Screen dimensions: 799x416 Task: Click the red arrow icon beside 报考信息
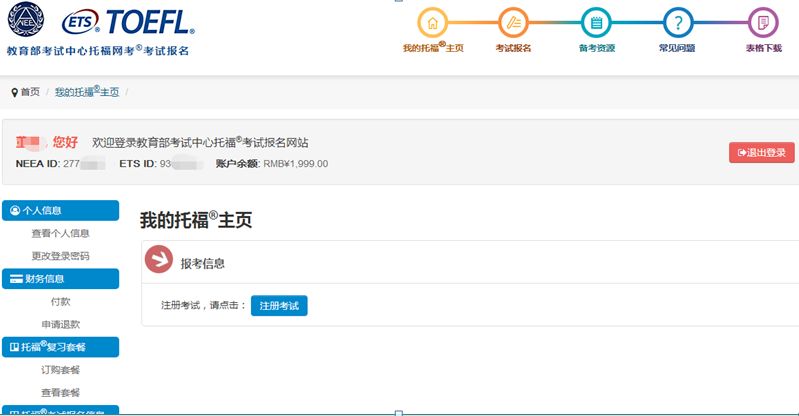pos(158,259)
